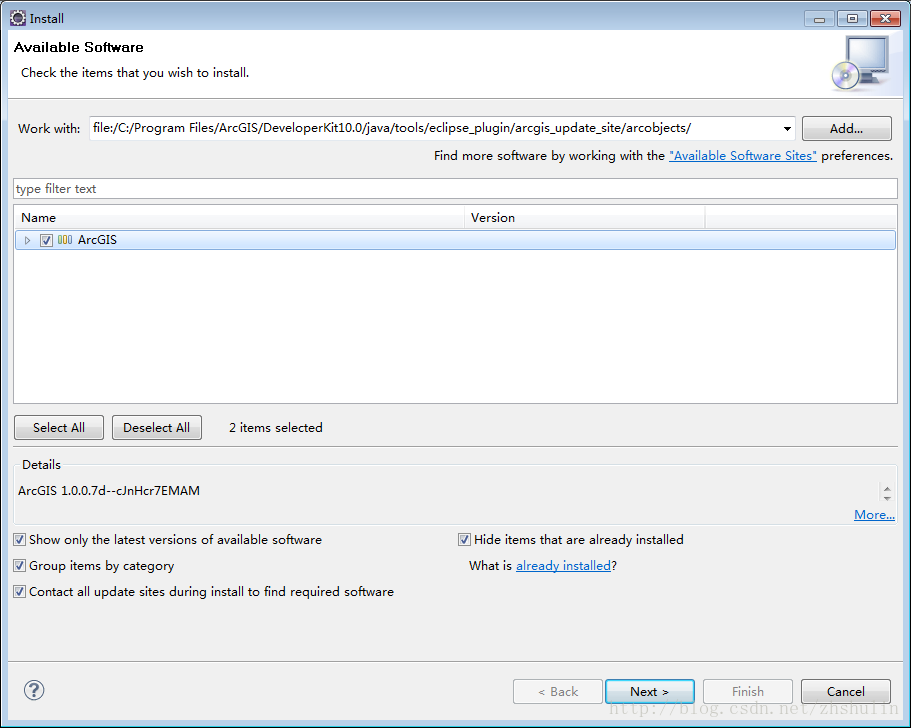The width and height of the screenshot is (911, 728).
Task: Click the ArcGIS category icon
Action: tap(65, 240)
